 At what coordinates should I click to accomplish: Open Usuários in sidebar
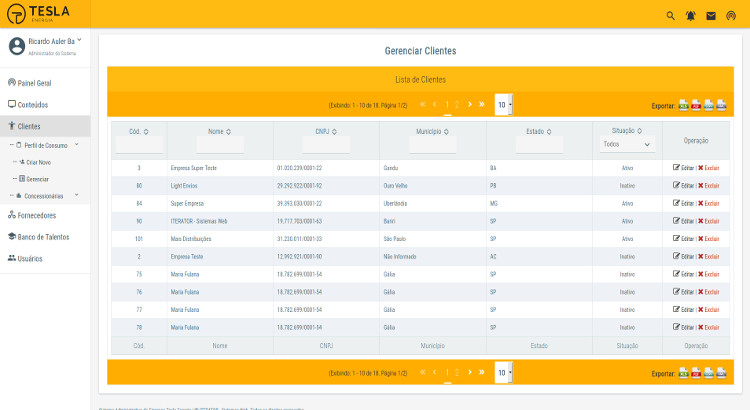[25, 258]
